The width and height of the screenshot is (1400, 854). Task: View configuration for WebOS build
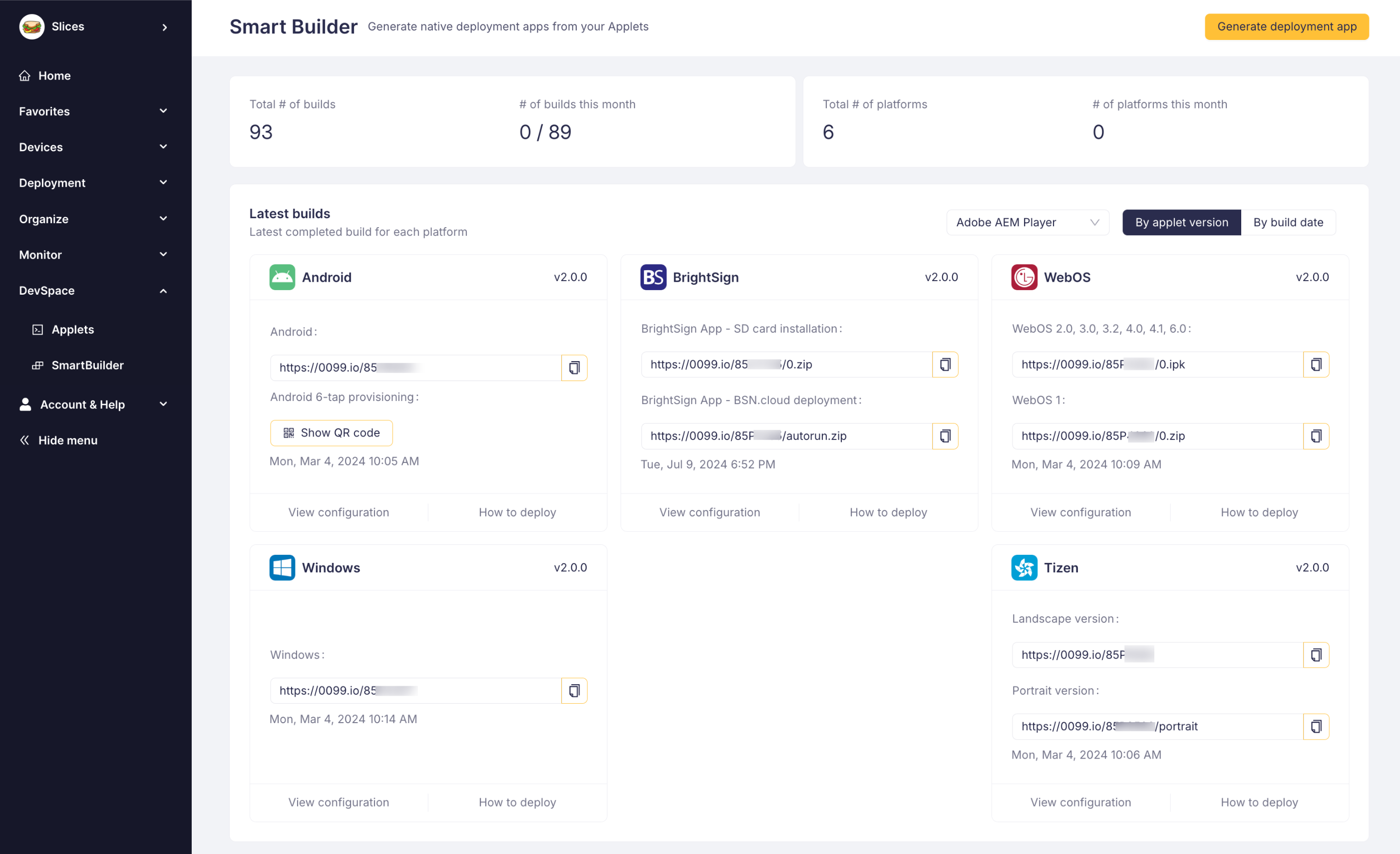(1080, 512)
